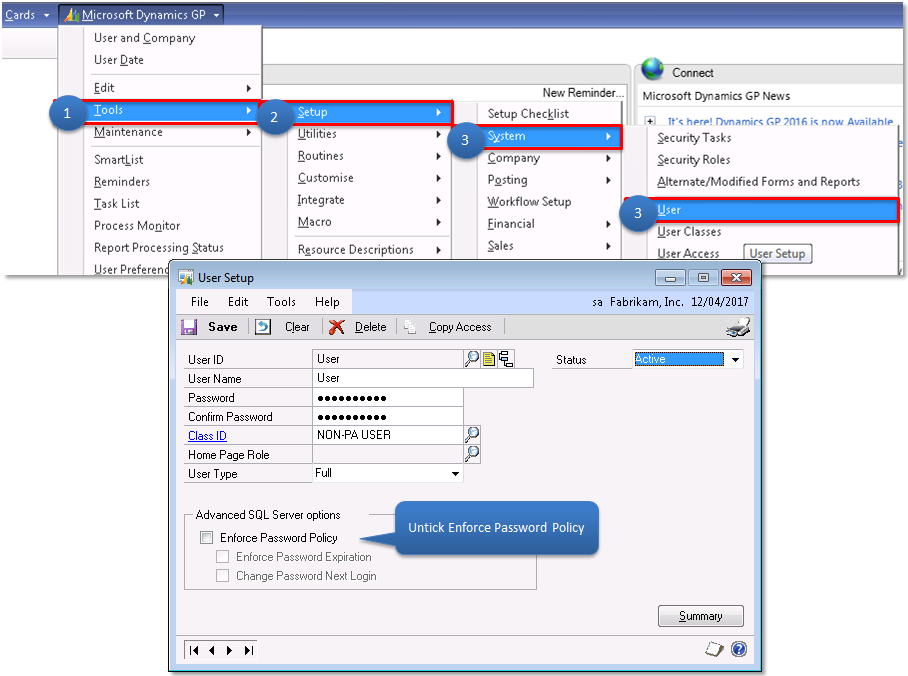Open the Status dropdown arrow
This screenshot has height=676, width=908.
point(735,360)
